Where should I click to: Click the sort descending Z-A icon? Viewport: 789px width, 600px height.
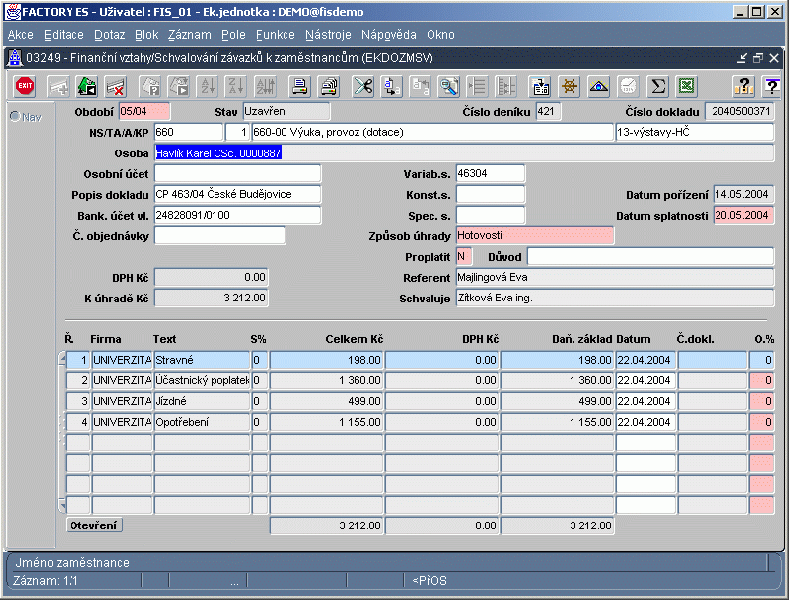(x=236, y=86)
